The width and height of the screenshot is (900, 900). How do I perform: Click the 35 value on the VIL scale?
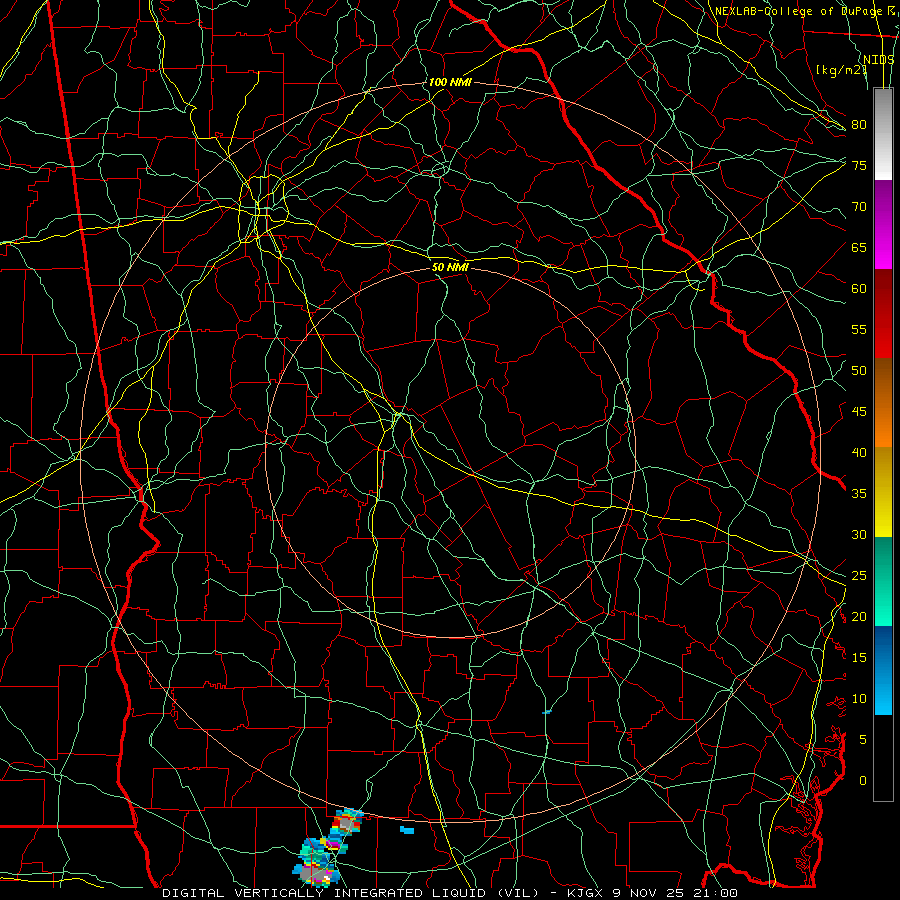[x=859, y=494]
